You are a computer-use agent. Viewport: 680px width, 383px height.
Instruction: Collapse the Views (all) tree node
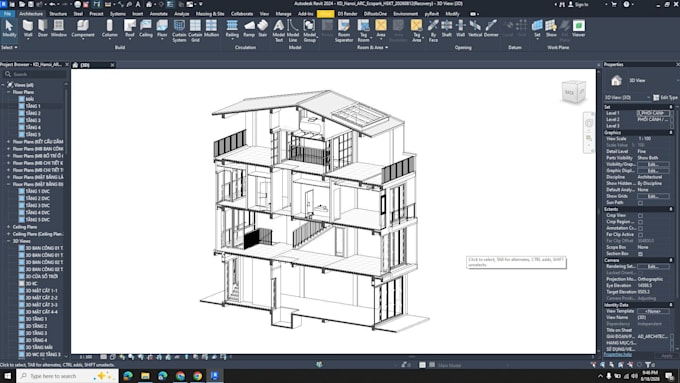point(3,85)
